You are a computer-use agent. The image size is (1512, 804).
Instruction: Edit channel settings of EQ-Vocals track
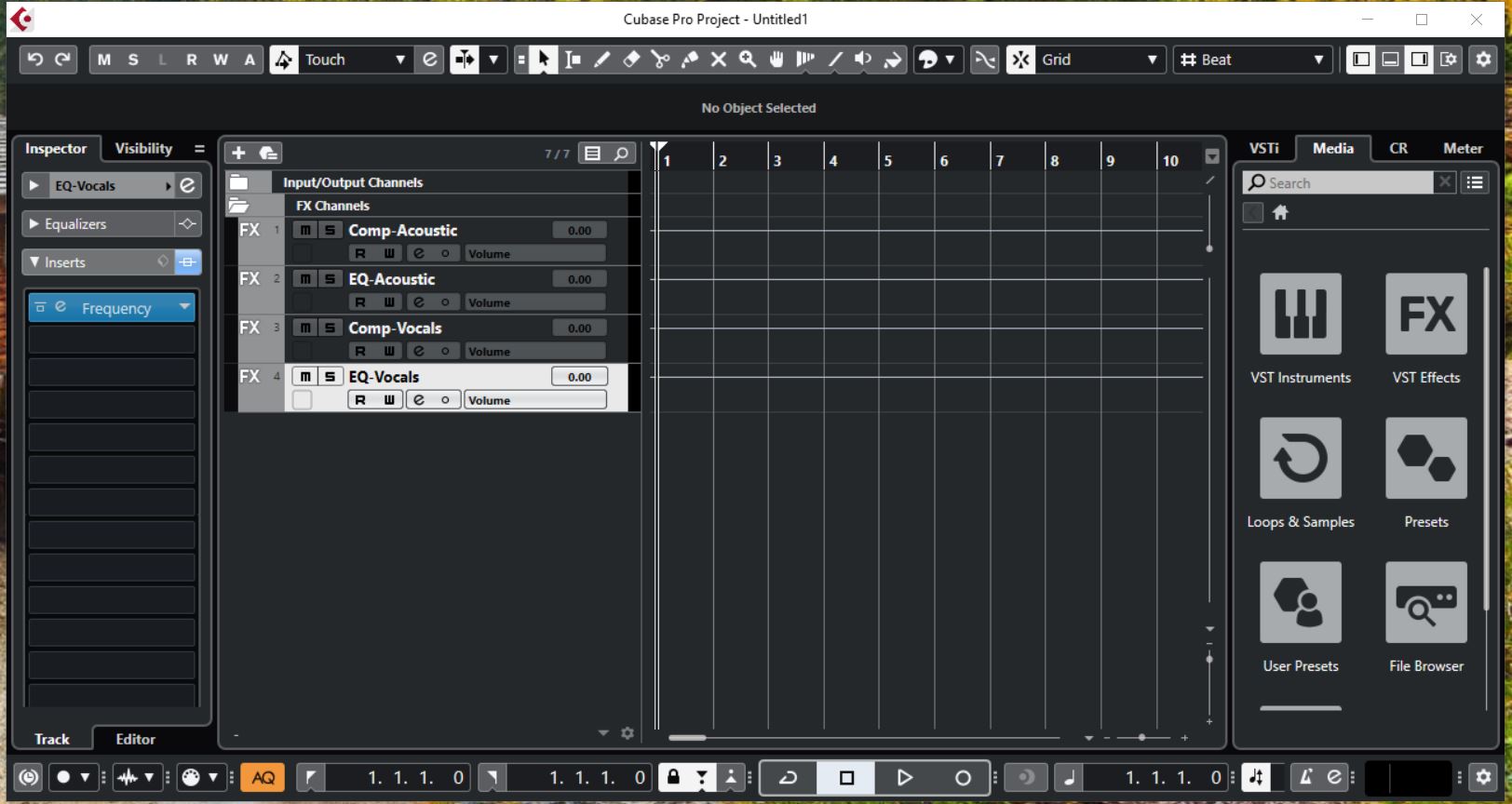pyautogui.click(x=419, y=400)
